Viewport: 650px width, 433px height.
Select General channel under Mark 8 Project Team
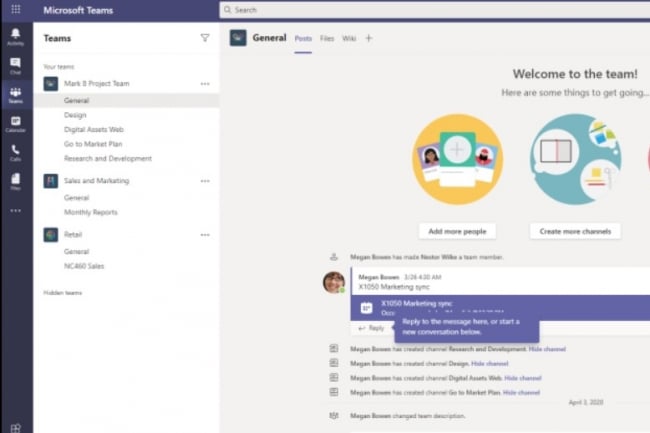126,101
